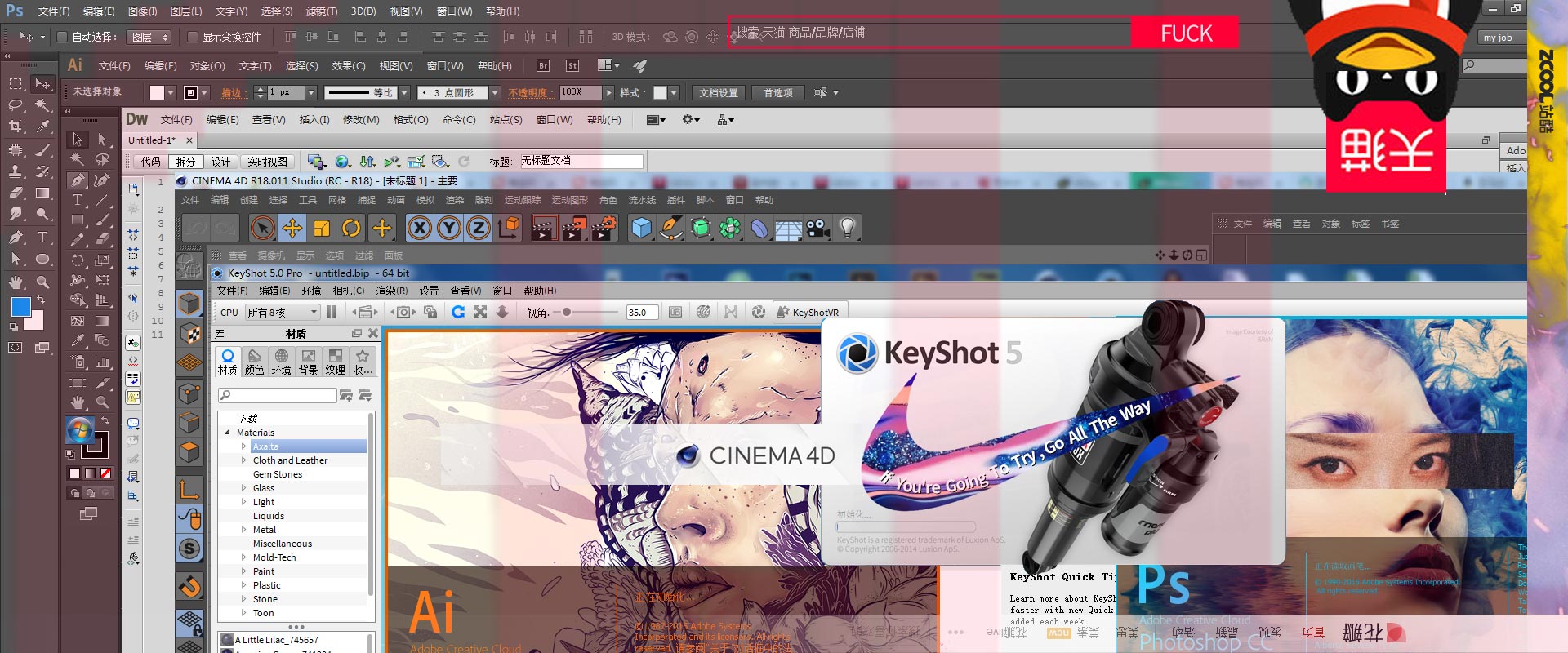The width and height of the screenshot is (1568, 653).
Task: Switch Dreamweaver to code view 代码
Action: [x=151, y=162]
